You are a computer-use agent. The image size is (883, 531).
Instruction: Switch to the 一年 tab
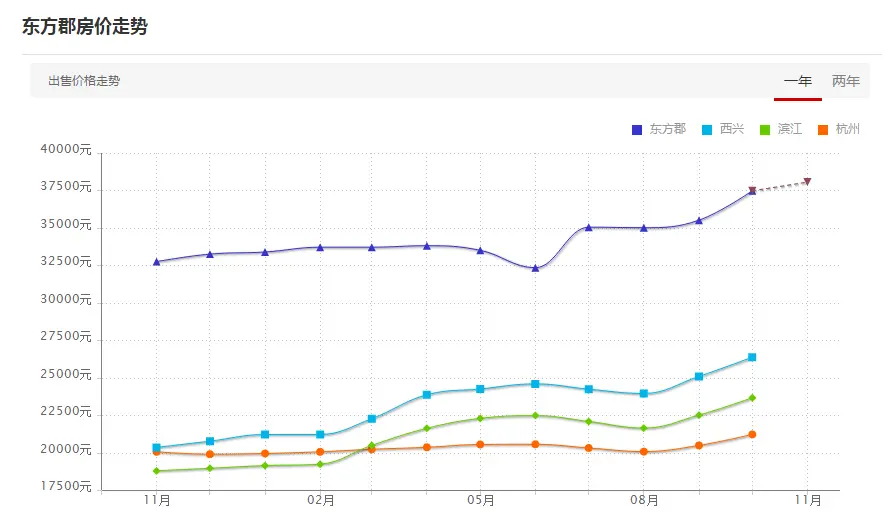point(797,81)
